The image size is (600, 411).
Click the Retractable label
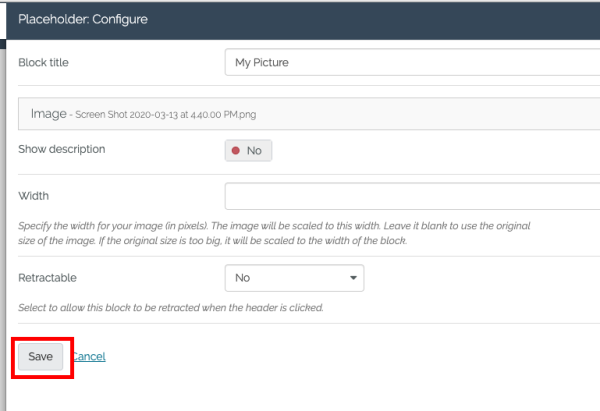(x=47, y=277)
